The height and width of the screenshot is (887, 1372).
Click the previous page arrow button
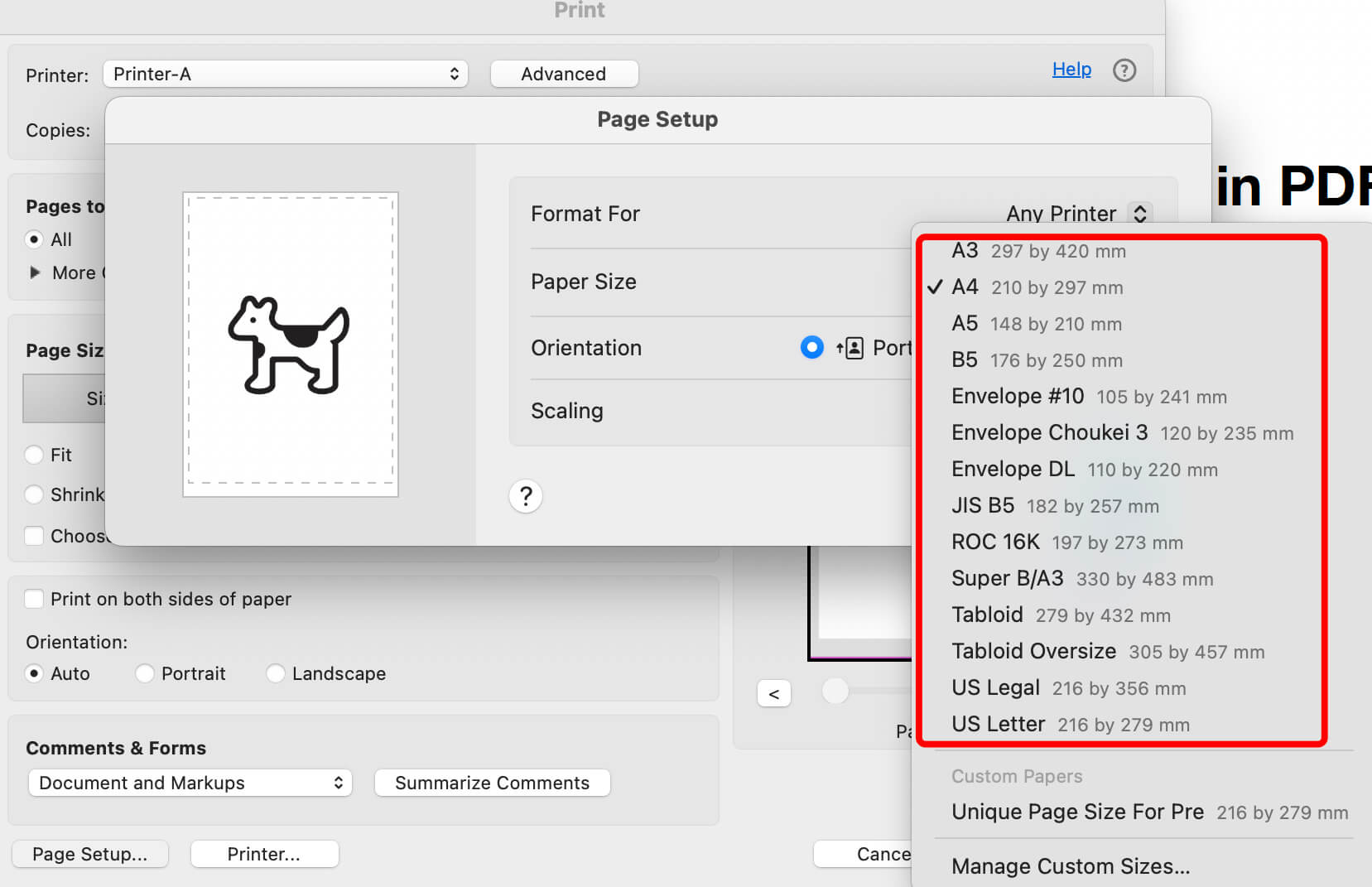(774, 693)
